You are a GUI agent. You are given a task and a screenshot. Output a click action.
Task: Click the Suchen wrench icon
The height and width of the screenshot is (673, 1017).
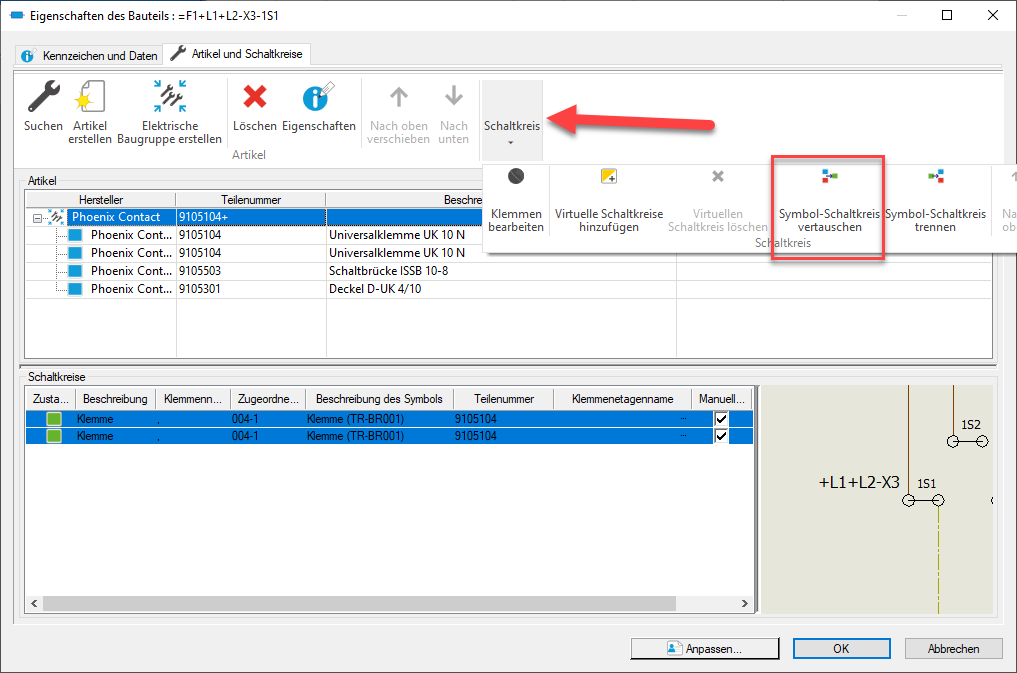coord(43,98)
